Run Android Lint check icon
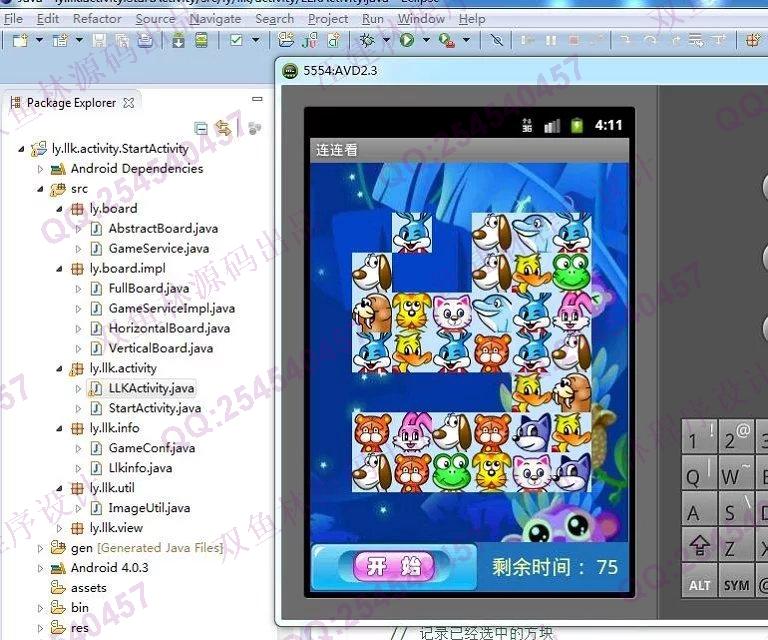This screenshot has height=640, width=768. tap(236, 40)
